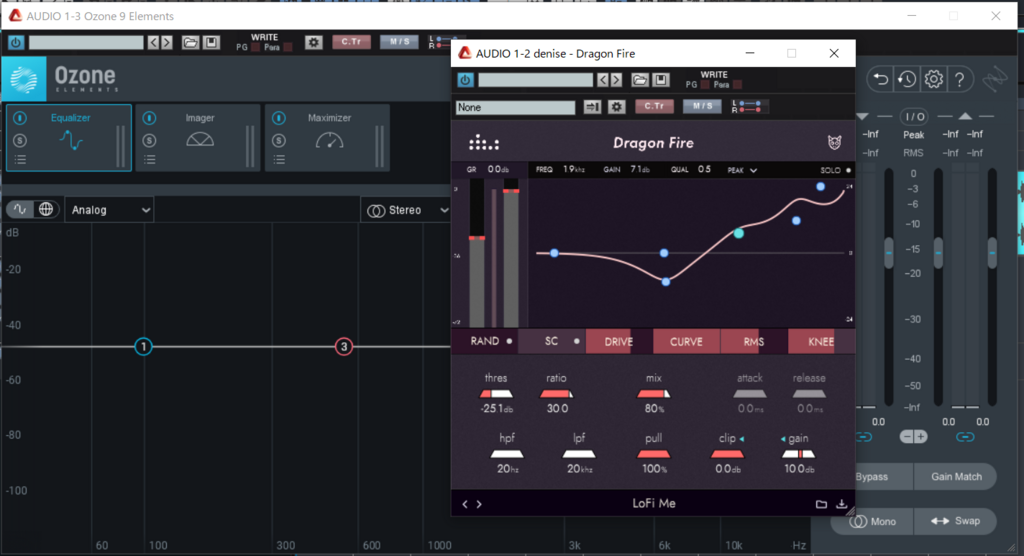Open the None preset field in Dragon Fire

[x=515, y=107]
